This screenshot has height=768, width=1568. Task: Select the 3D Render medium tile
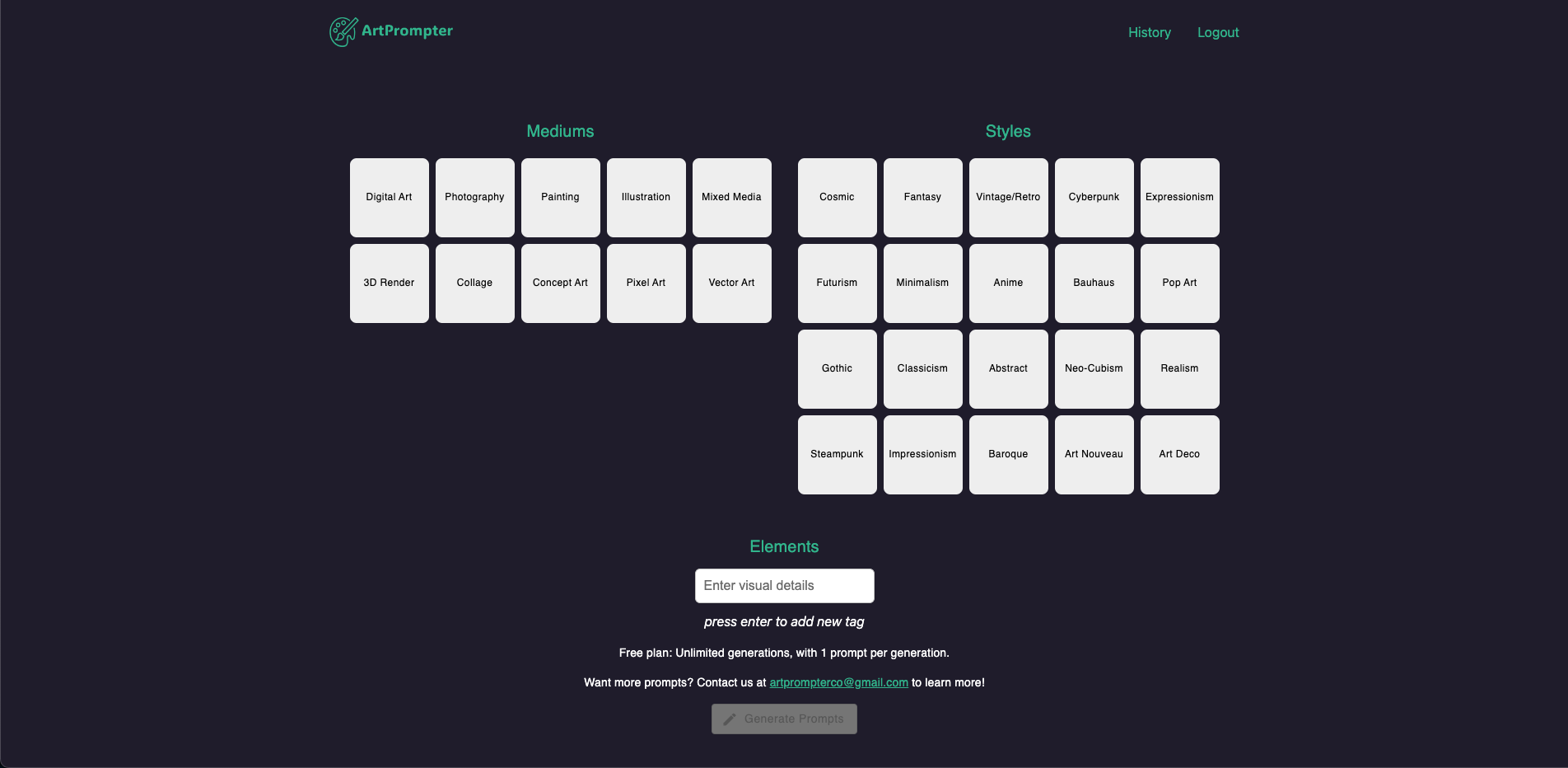[x=390, y=283]
